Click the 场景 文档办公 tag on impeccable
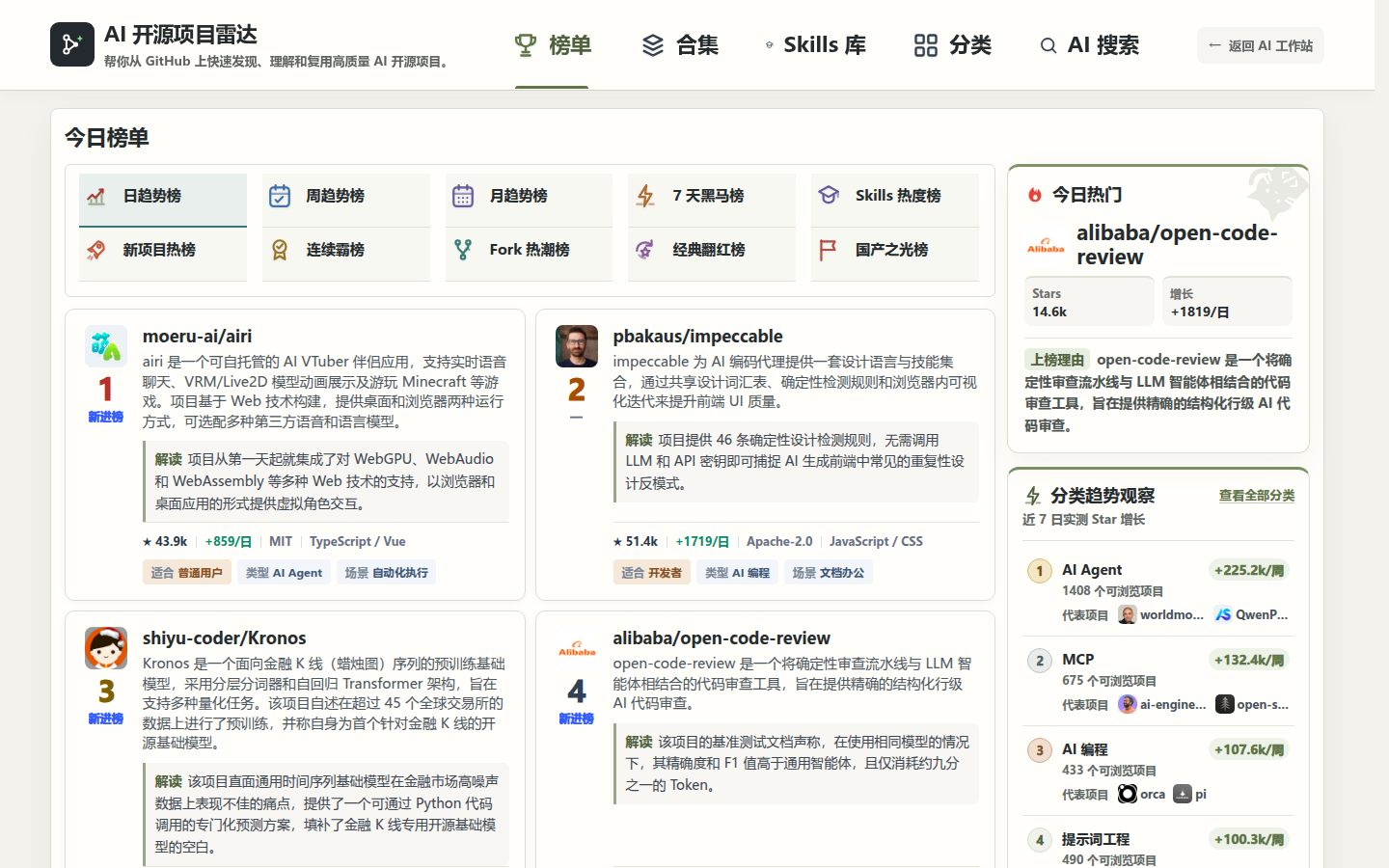The height and width of the screenshot is (868, 1389). 828,572
